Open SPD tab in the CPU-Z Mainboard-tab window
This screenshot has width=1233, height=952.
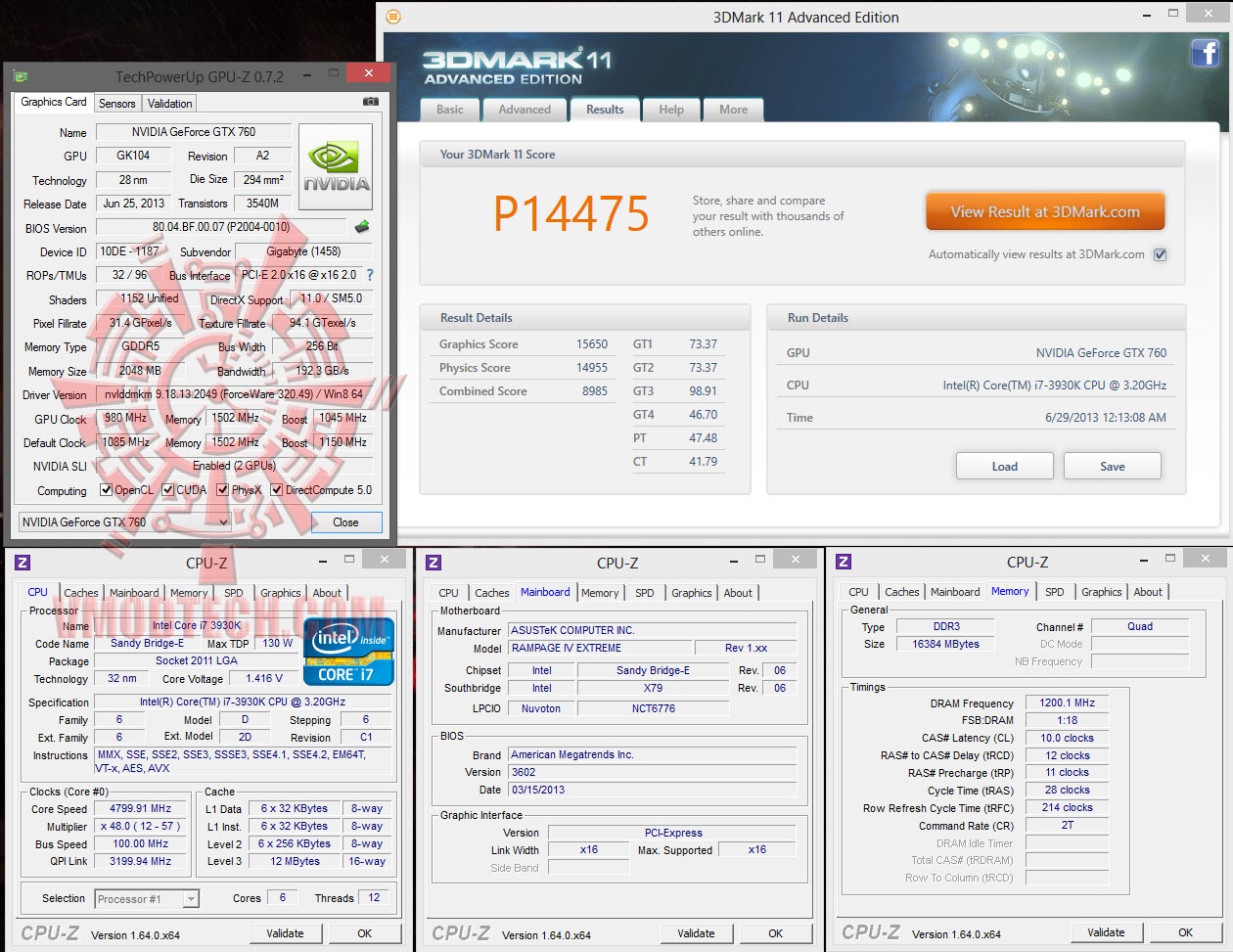[x=645, y=593]
